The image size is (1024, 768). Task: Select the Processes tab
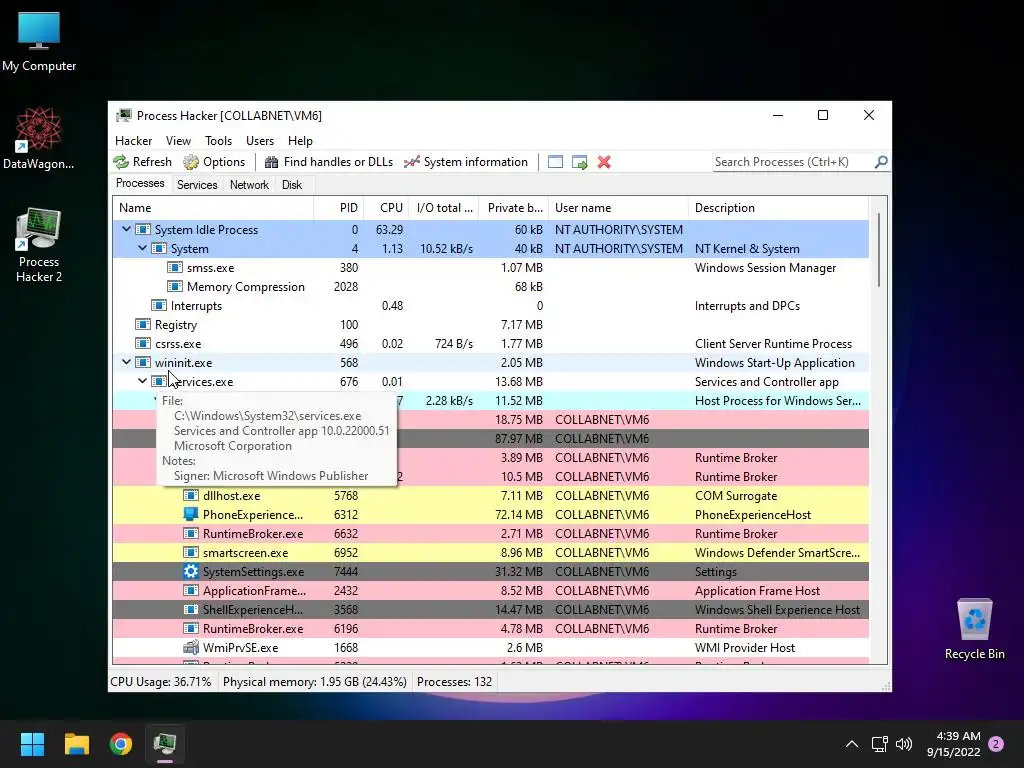140,184
